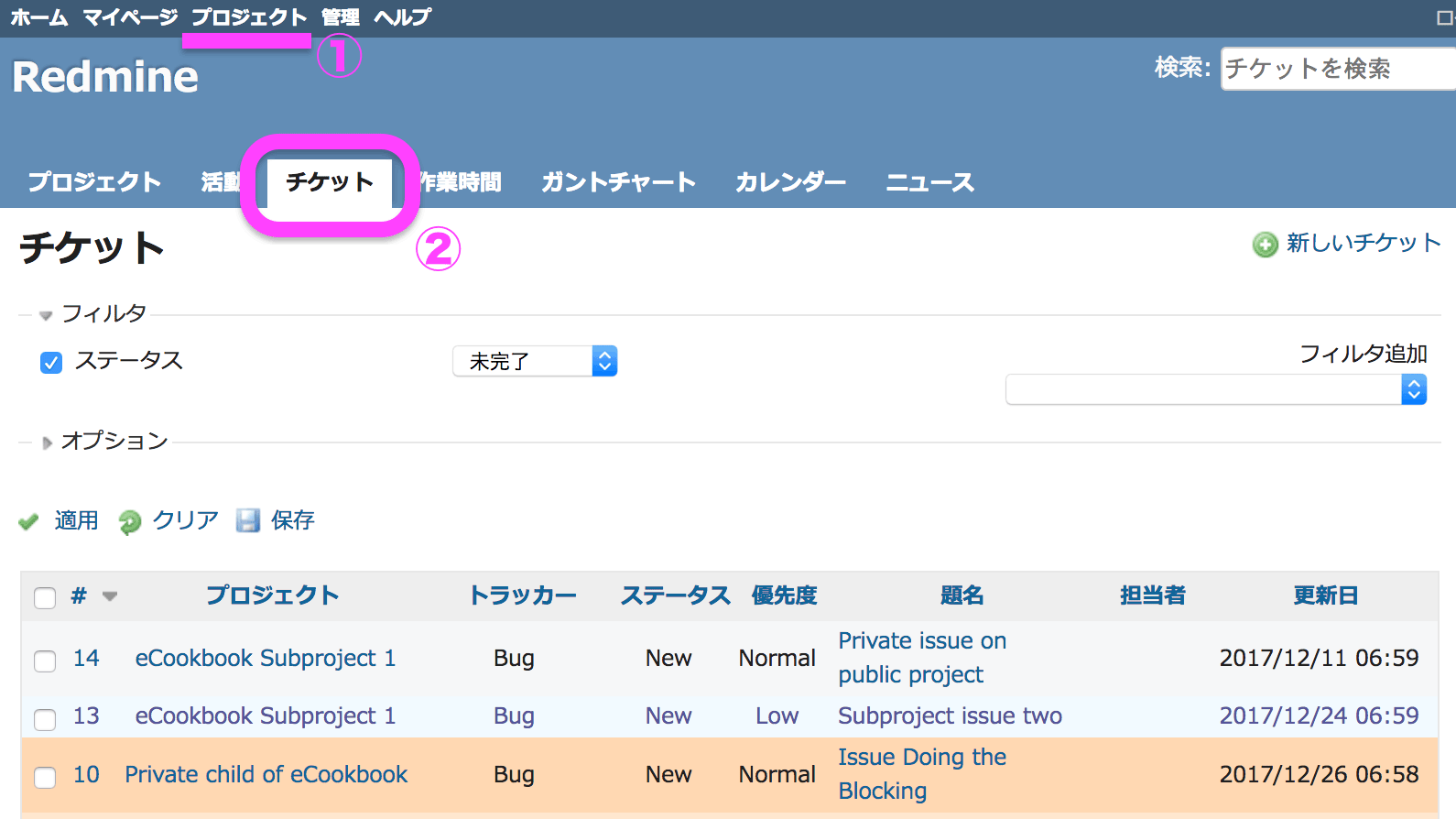Open eCookbook Subproject 1 in ticket 13 row
The image size is (1456, 819).
[266, 715]
